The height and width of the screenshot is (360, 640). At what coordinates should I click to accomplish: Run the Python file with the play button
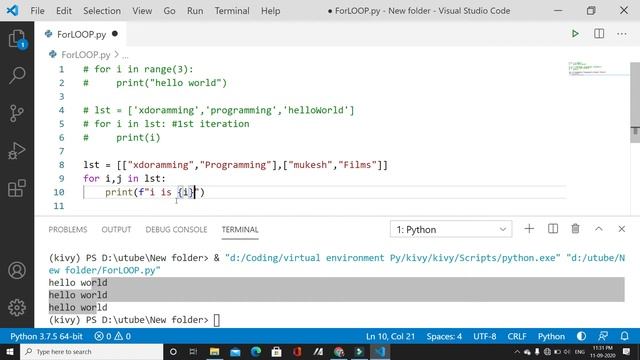575,33
